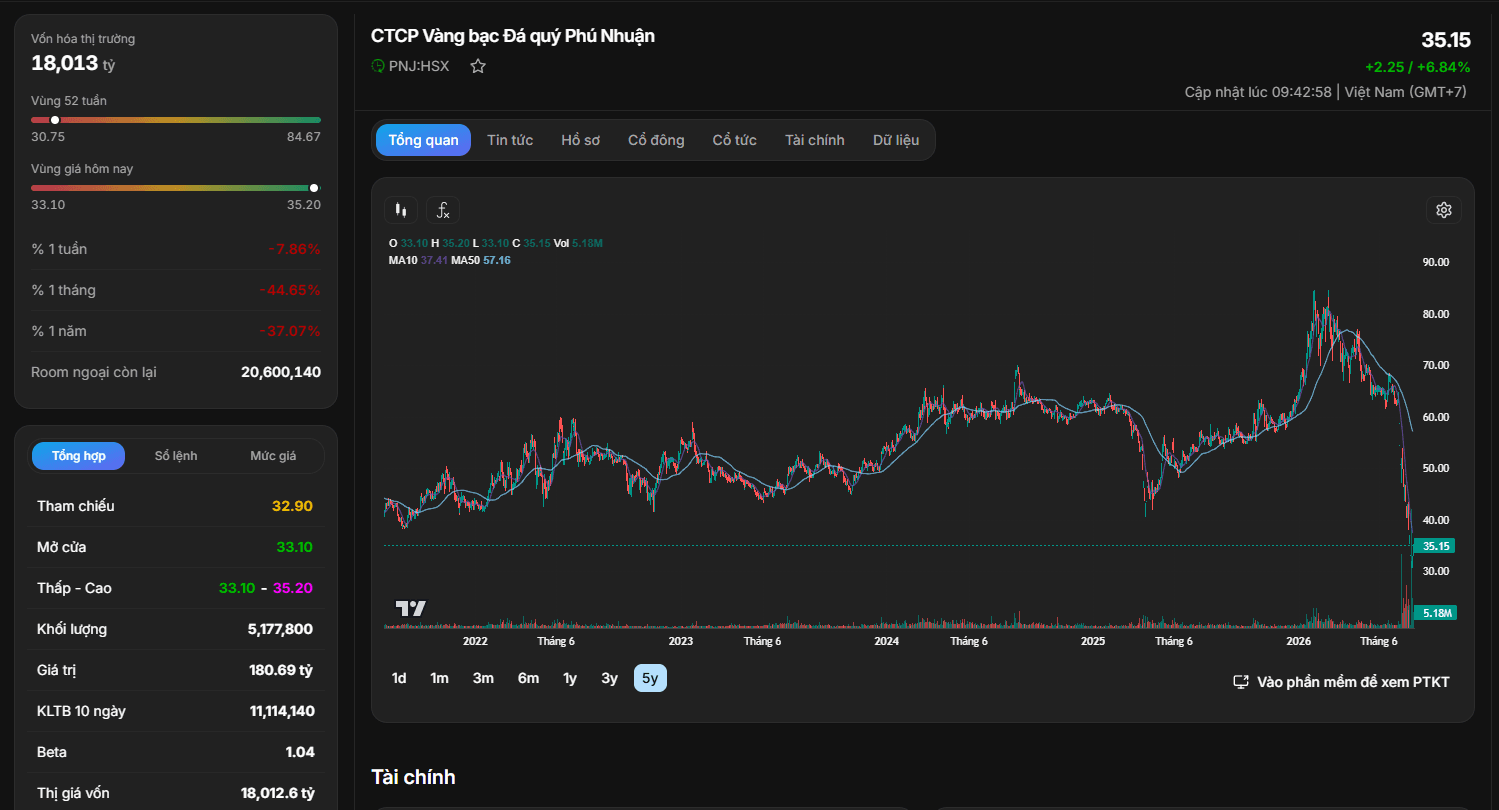Click the TradingView logo on chart
The width and height of the screenshot is (1499, 810).
click(410, 608)
